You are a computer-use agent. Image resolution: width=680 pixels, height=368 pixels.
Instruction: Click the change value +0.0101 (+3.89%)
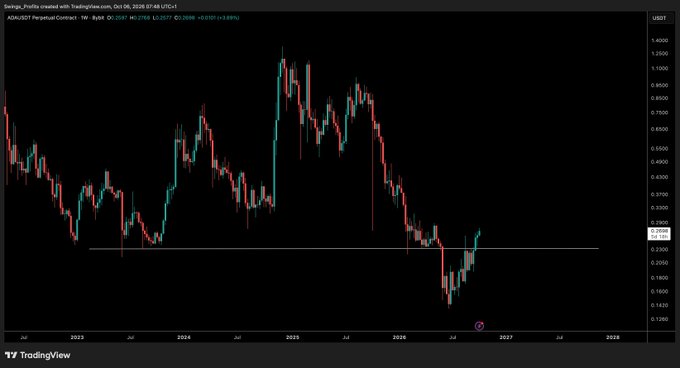point(218,18)
